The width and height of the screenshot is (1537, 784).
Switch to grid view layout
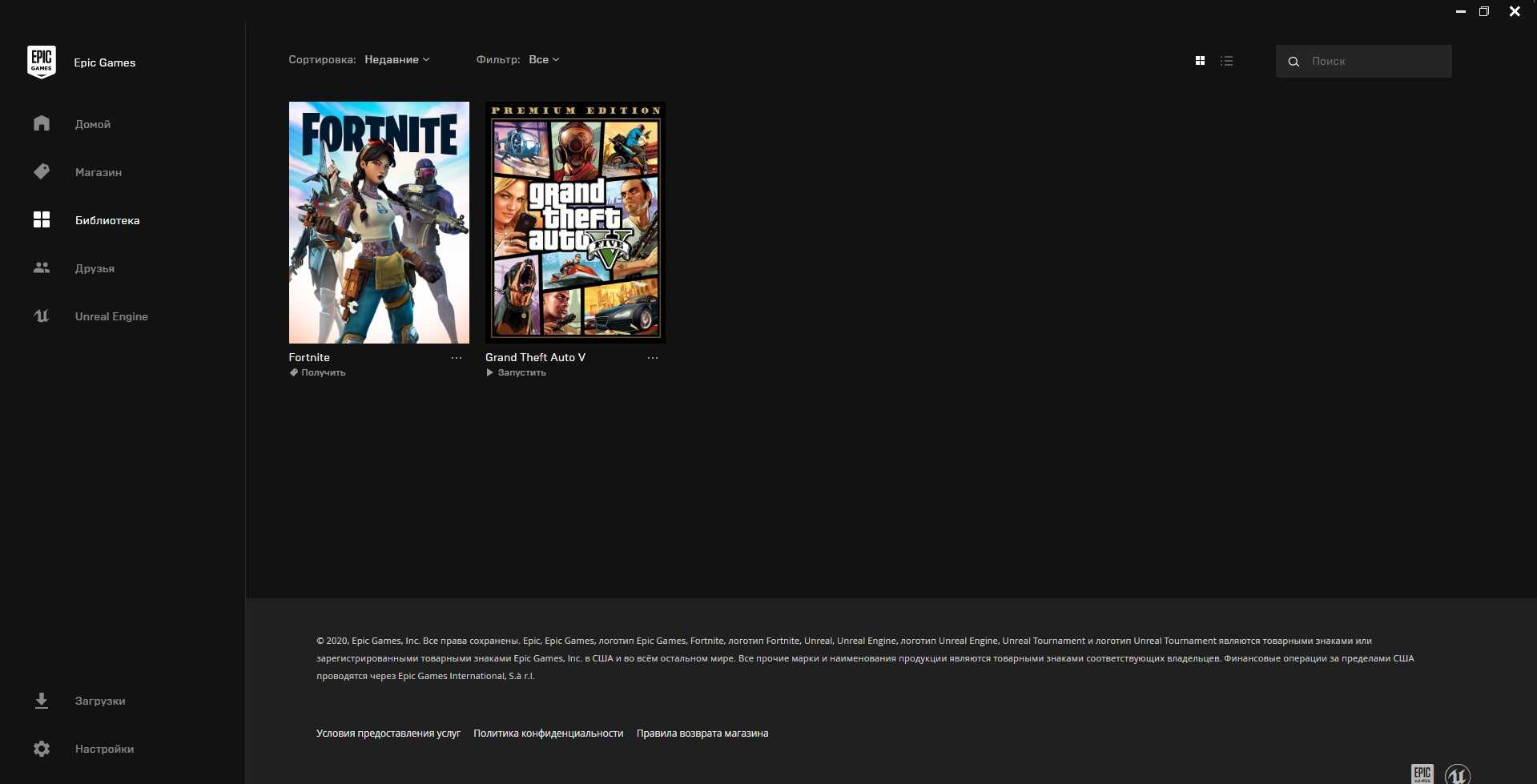click(1200, 61)
